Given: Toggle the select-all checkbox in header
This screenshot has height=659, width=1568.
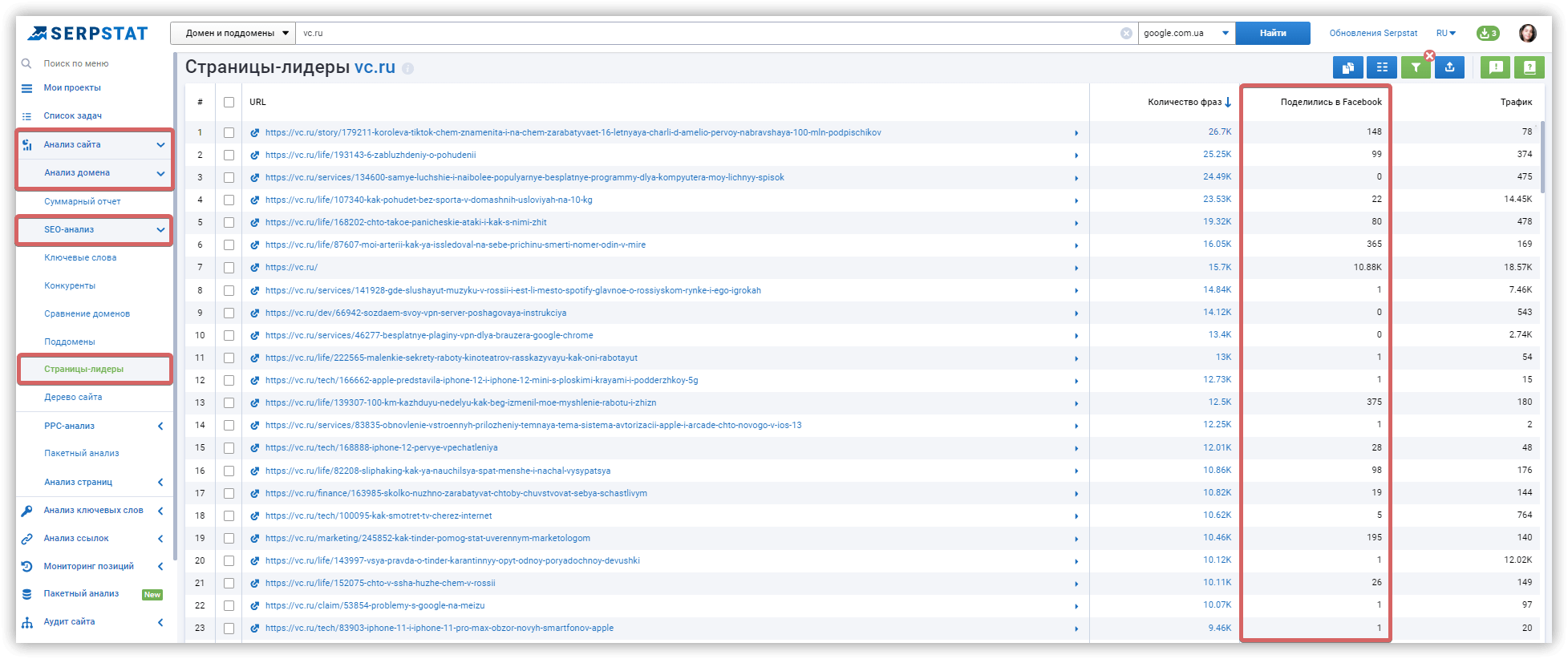Looking at the screenshot, I should [229, 103].
